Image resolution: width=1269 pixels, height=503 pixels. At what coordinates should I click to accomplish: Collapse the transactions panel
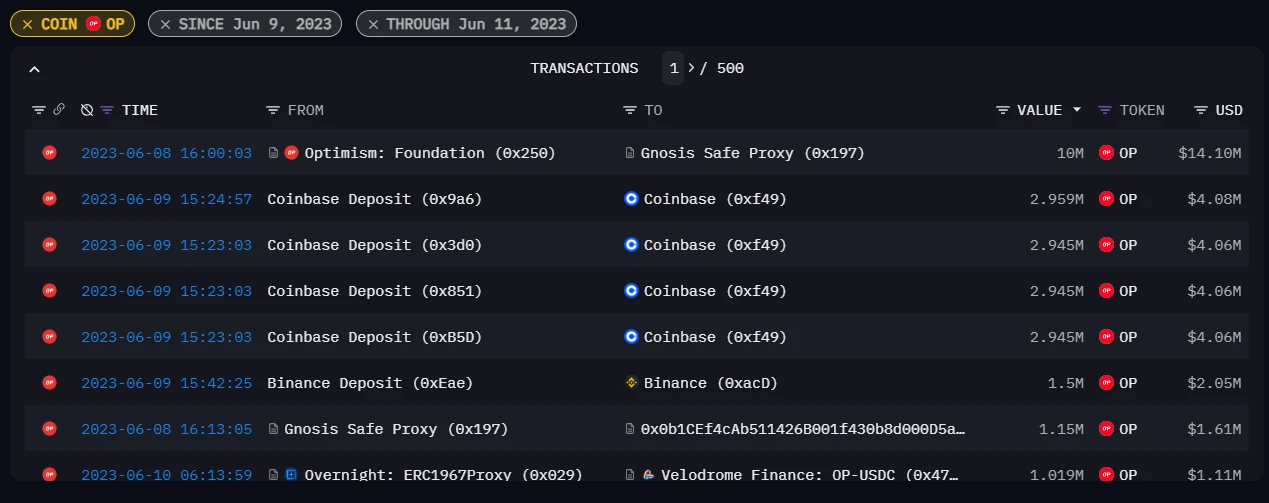tap(35, 69)
